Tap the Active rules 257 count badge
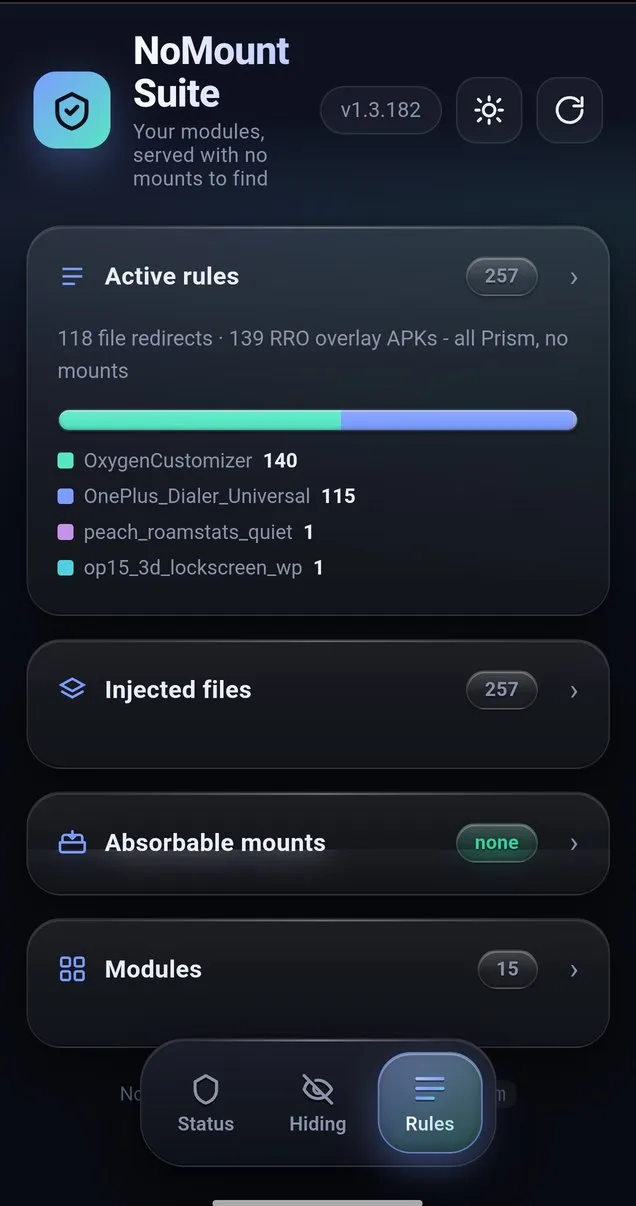 [x=502, y=276]
